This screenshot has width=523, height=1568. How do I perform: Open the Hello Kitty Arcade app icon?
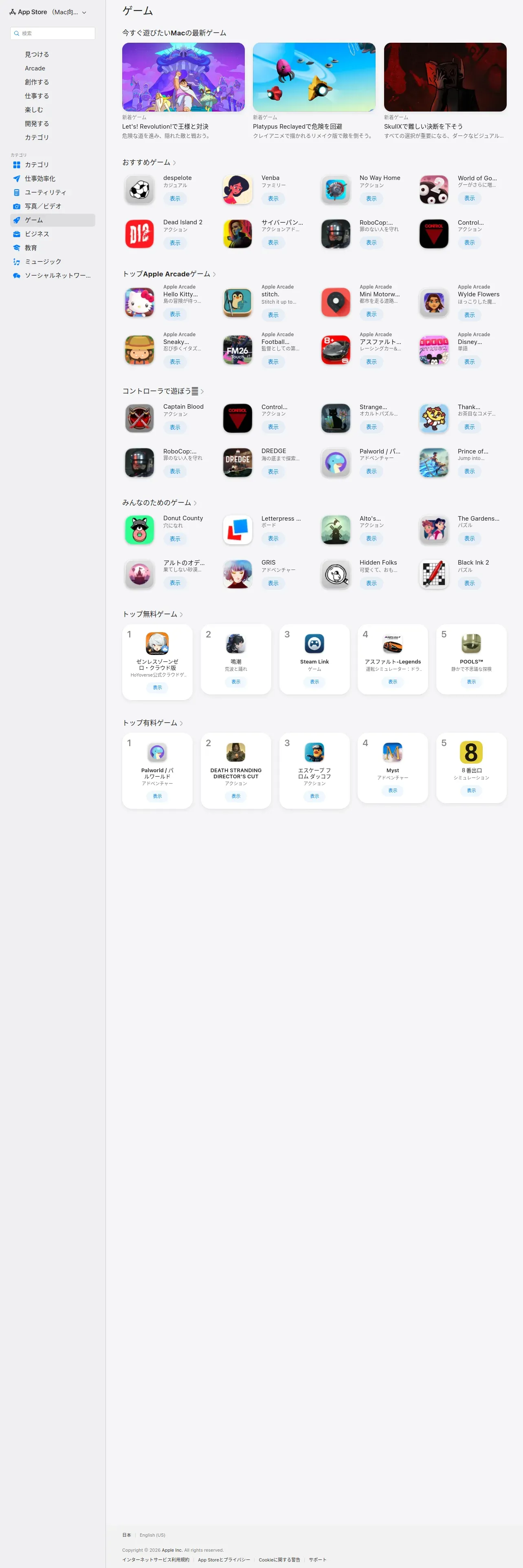tap(139, 302)
